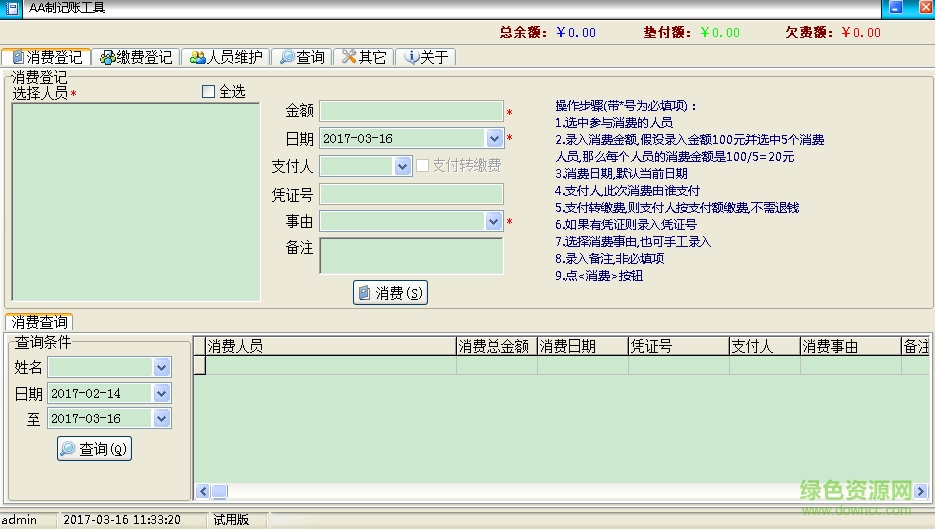The image size is (935, 529).
Task: Click the 消费(S) button
Action: pos(391,293)
